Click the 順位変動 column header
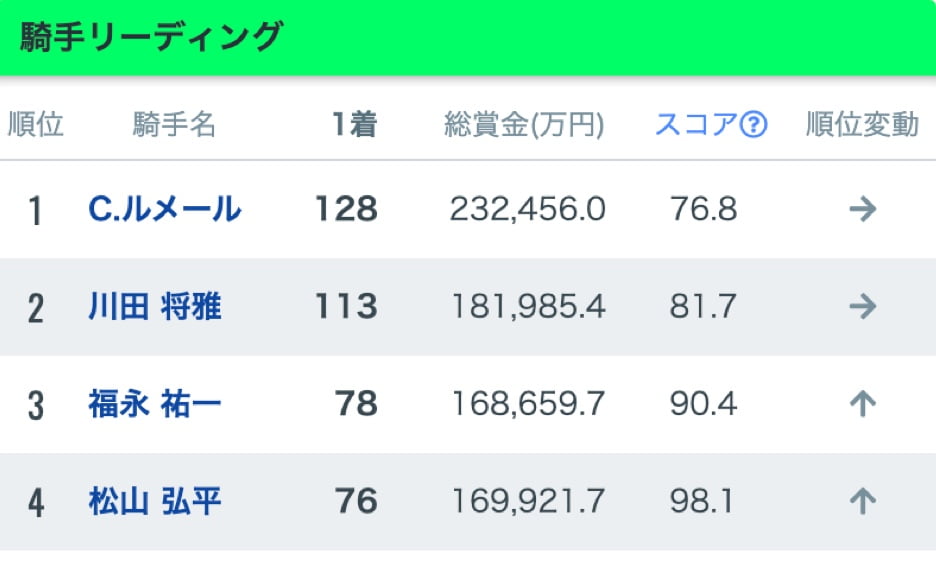936x576 pixels. tap(862, 125)
